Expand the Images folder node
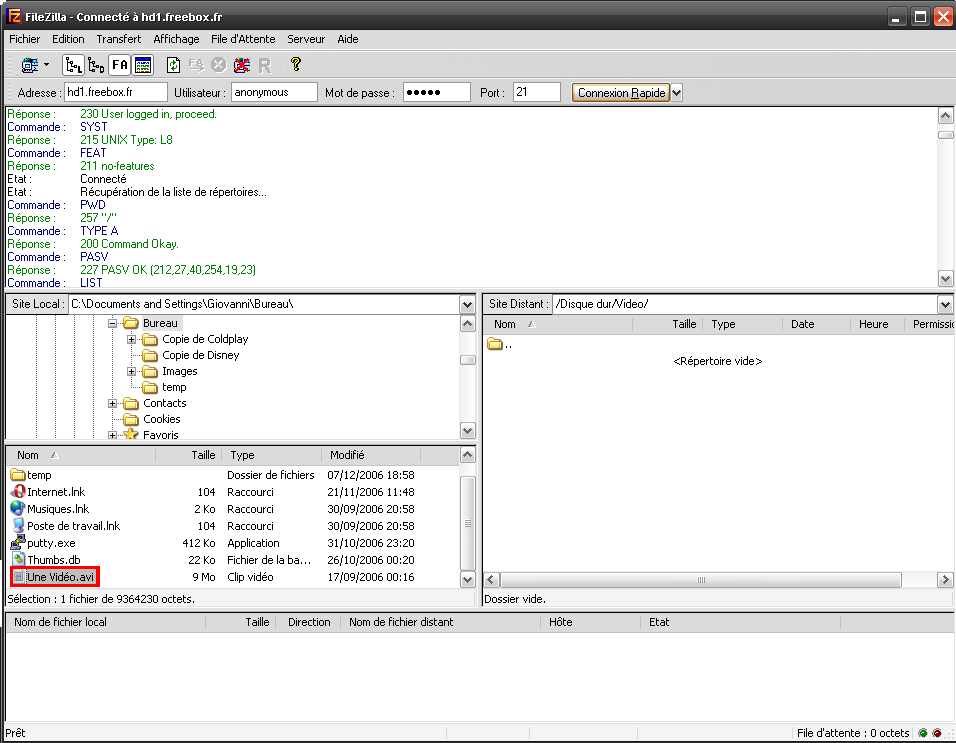This screenshot has height=743, width=956. (131, 372)
